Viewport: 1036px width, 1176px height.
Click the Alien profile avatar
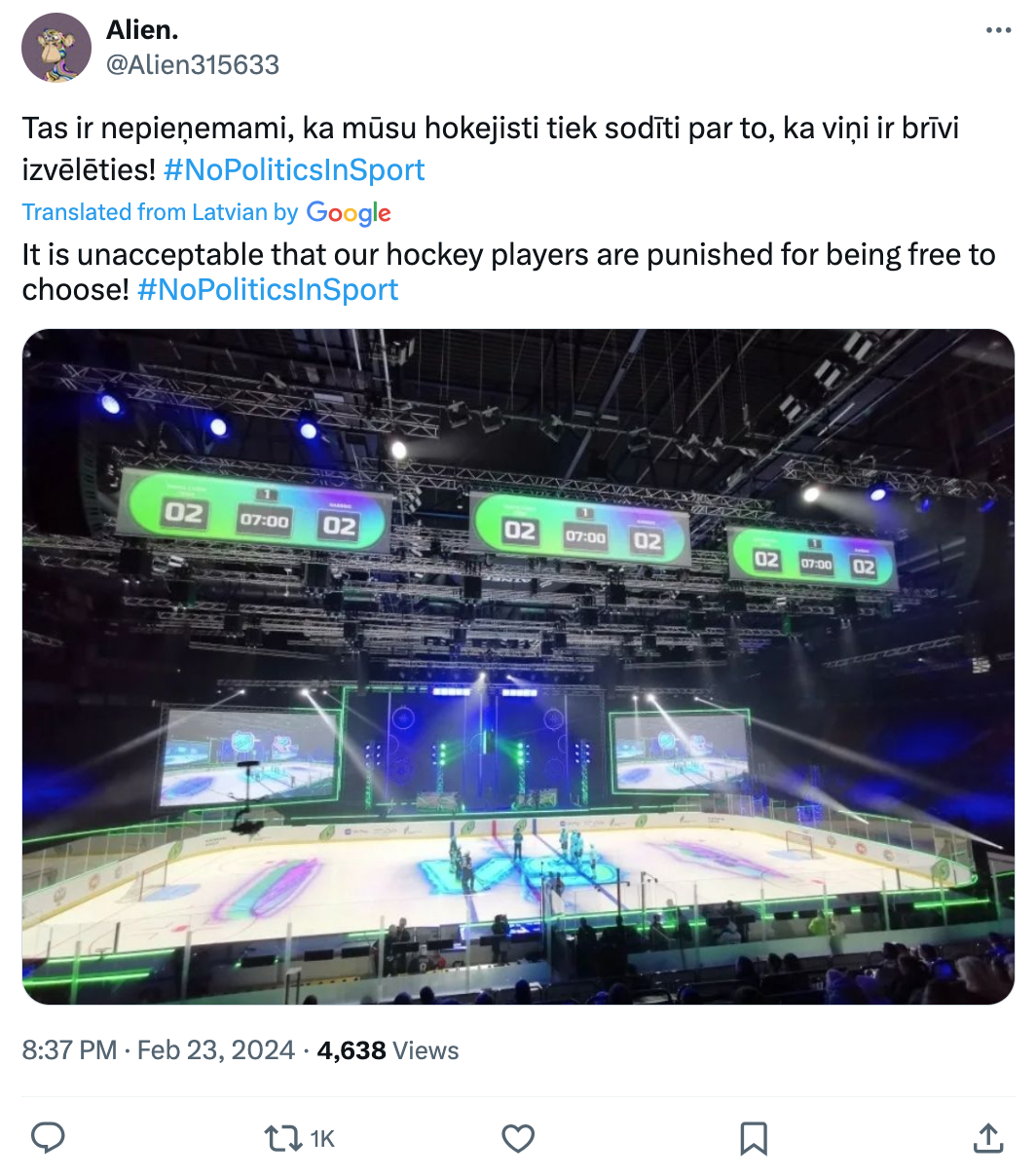[56, 48]
